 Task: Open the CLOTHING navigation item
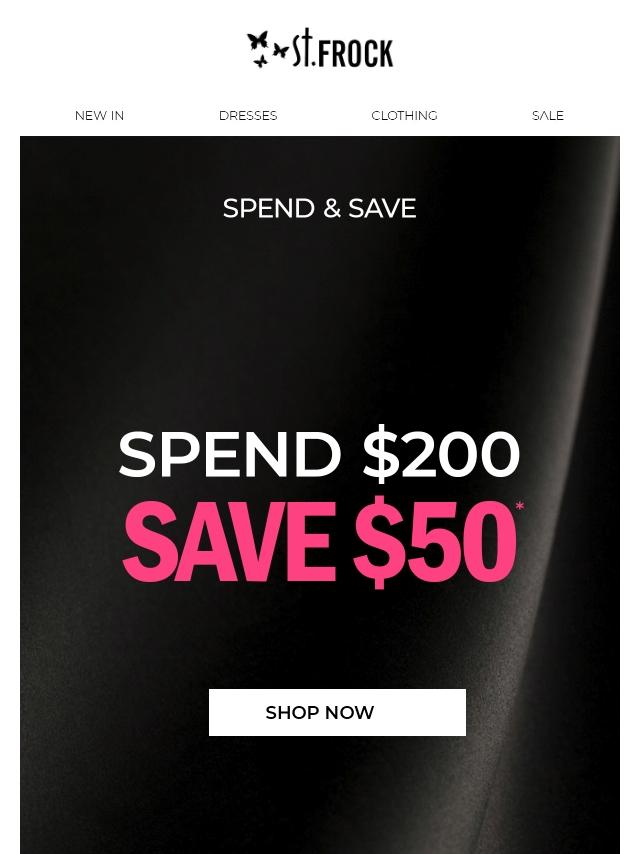tap(404, 115)
